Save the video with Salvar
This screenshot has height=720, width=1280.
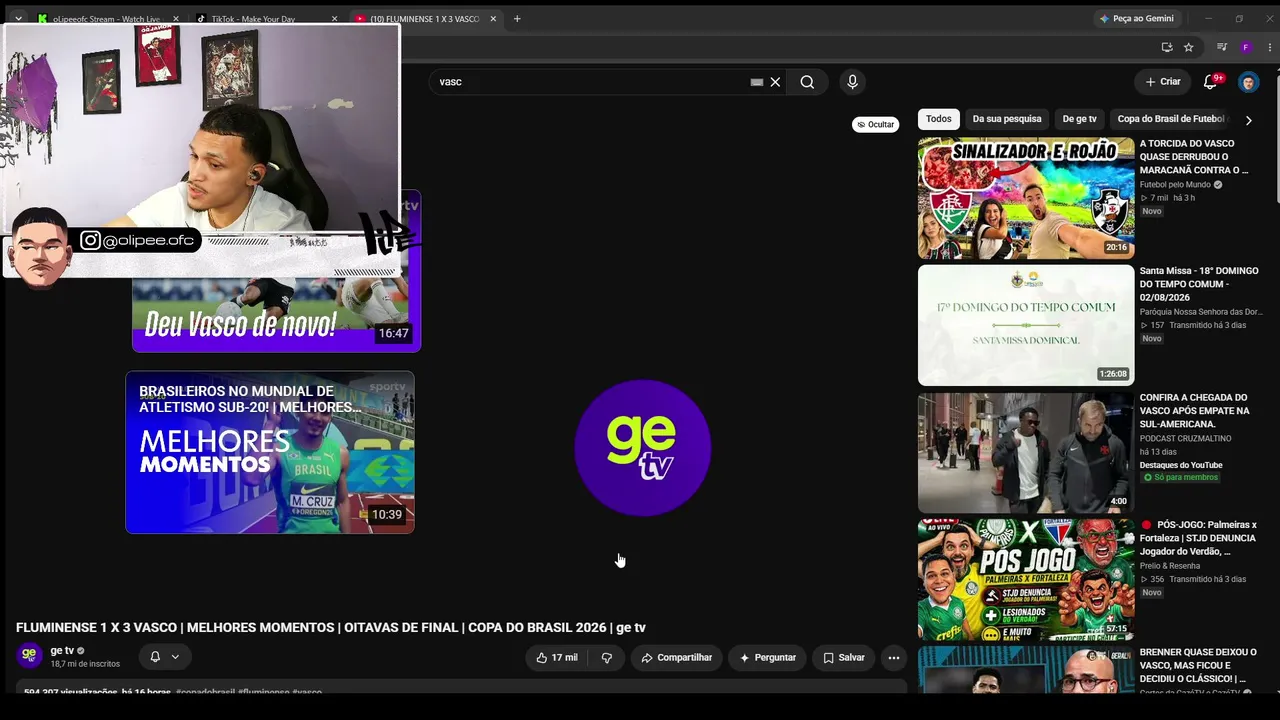coord(844,658)
